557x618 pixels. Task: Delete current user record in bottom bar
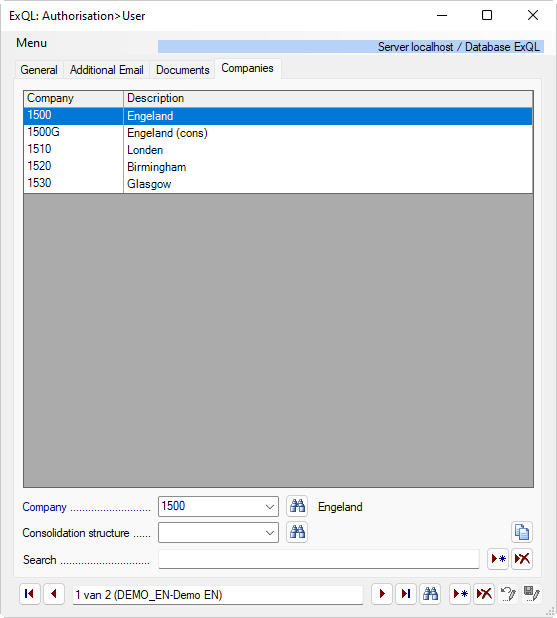point(484,594)
